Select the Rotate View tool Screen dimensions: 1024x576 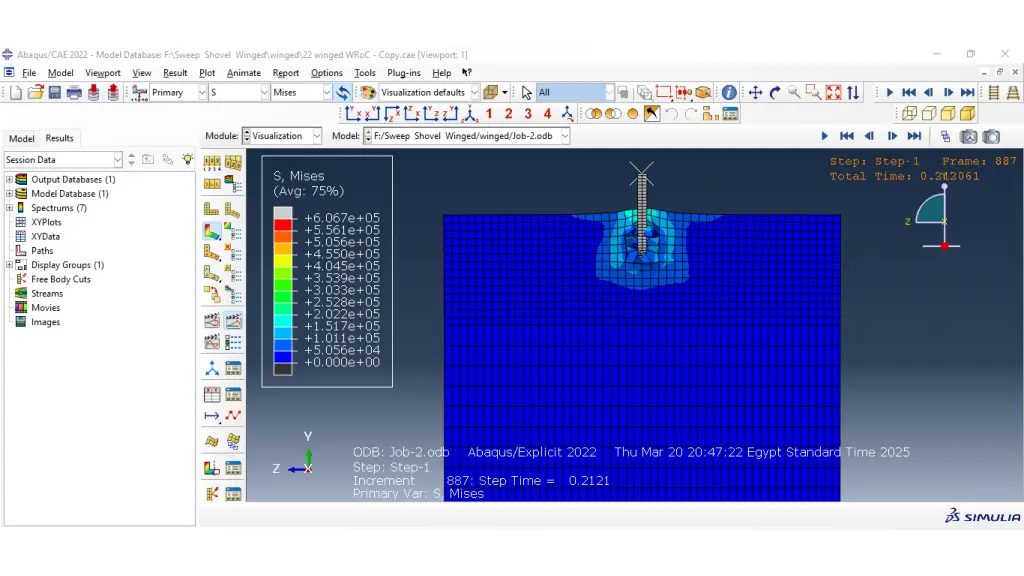(x=775, y=93)
